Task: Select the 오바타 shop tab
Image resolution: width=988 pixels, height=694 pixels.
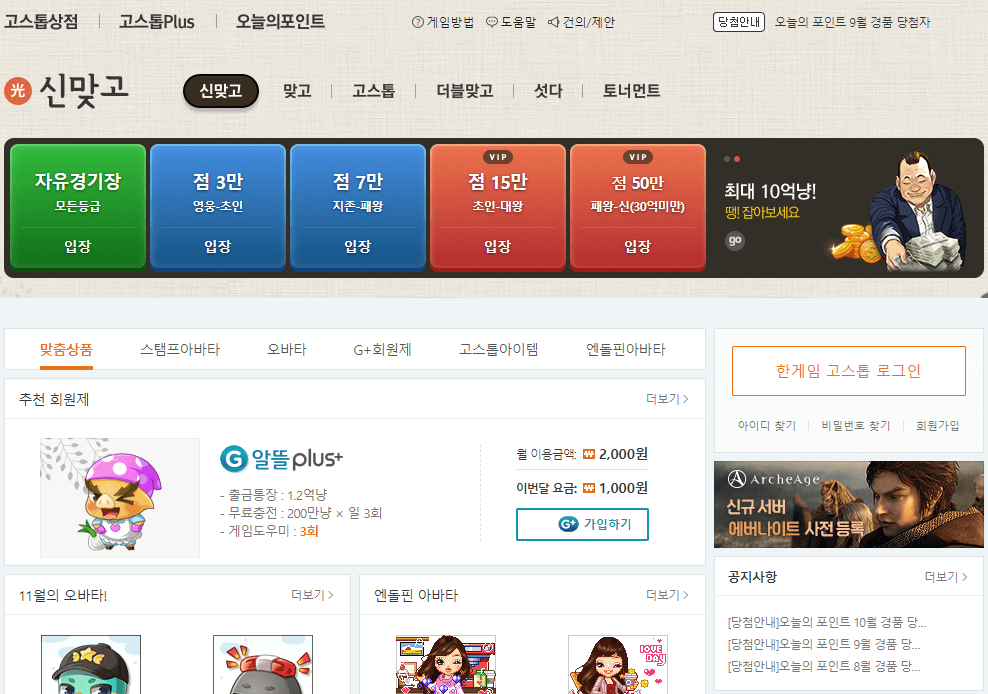Action: point(287,349)
